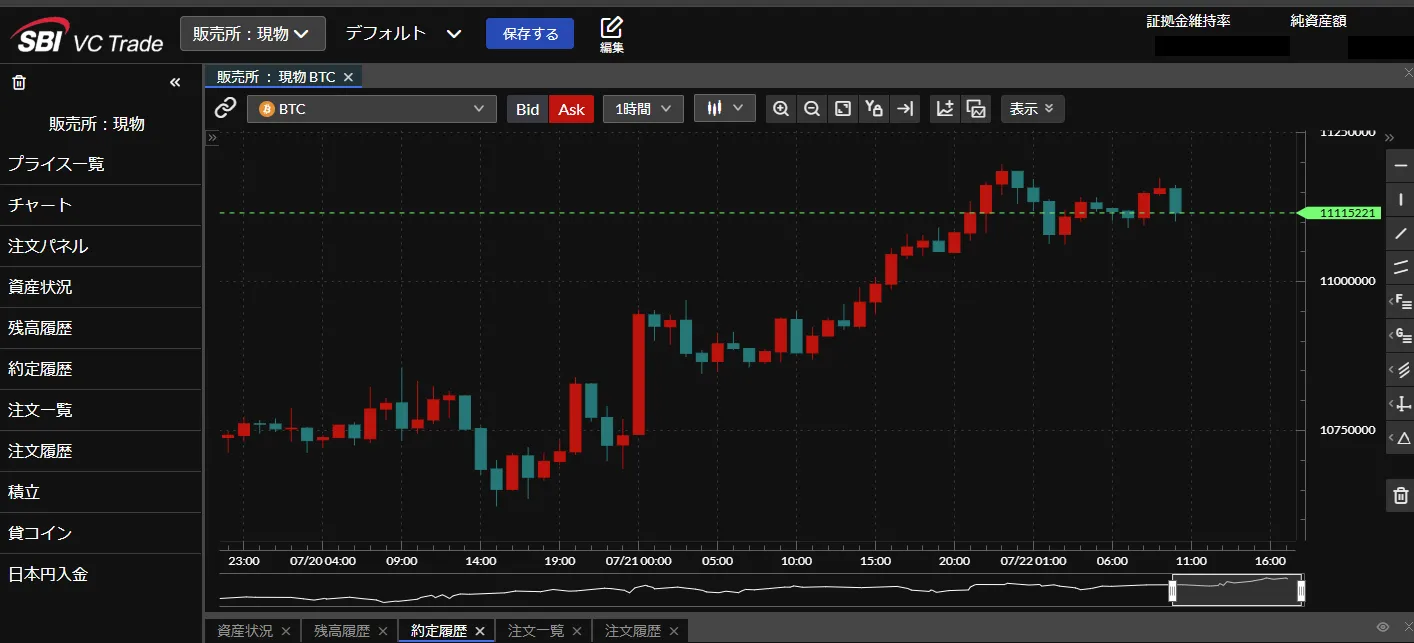This screenshot has height=643, width=1414.
Task: Click the chart image save icon
Action: (976, 109)
